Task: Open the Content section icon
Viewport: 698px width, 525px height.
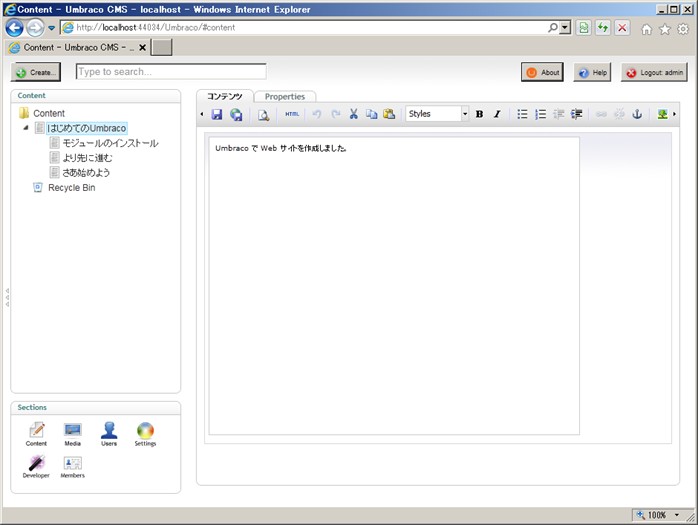Action: click(36, 434)
